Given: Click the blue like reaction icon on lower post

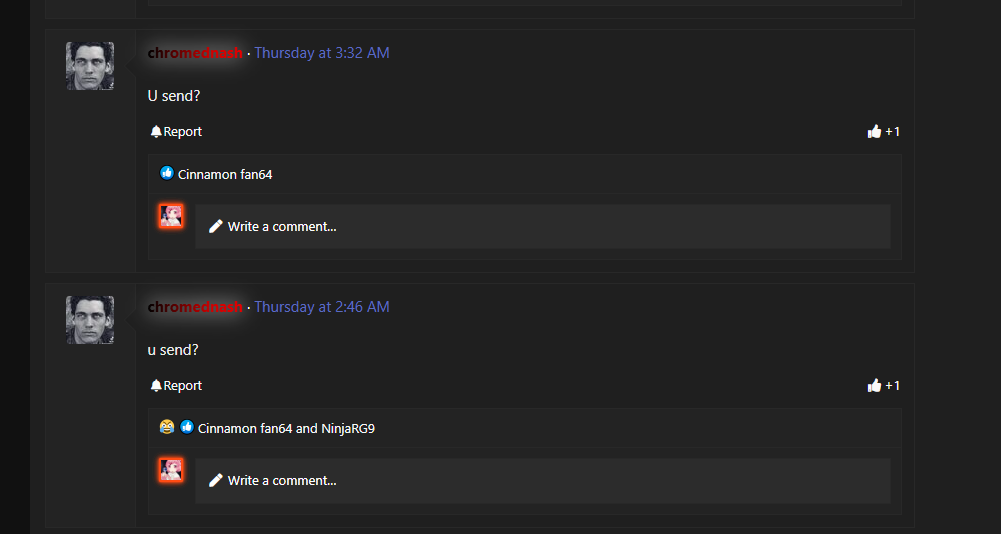Looking at the screenshot, I should pyautogui.click(x=186, y=427).
